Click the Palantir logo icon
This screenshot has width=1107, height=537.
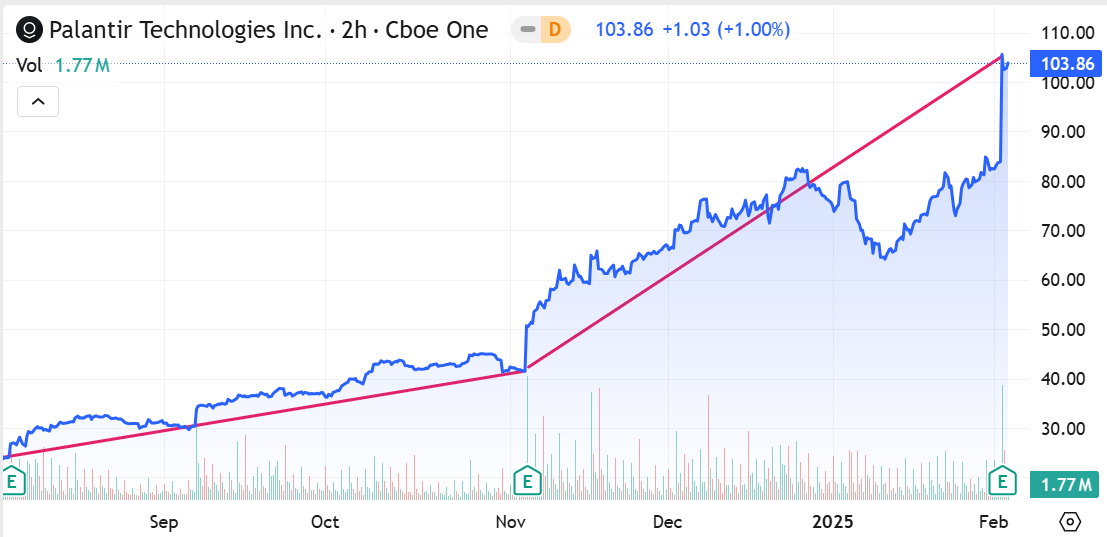pos(31,30)
